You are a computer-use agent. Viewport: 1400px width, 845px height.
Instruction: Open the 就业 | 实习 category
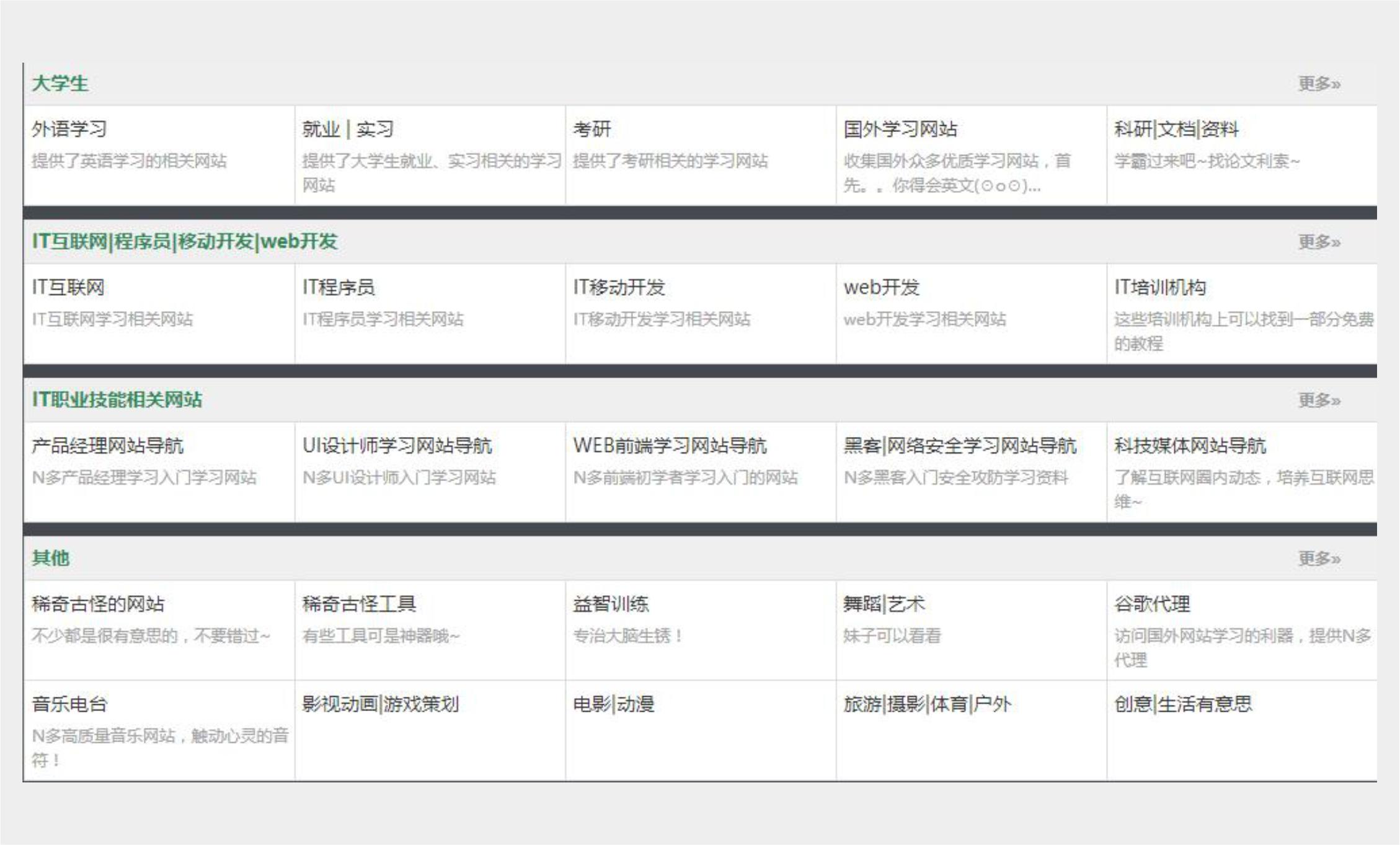(347, 130)
